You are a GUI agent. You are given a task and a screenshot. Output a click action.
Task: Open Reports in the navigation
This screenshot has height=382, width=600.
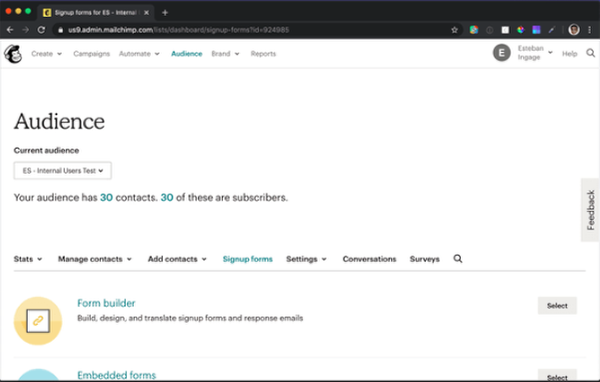click(x=263, y=54)
